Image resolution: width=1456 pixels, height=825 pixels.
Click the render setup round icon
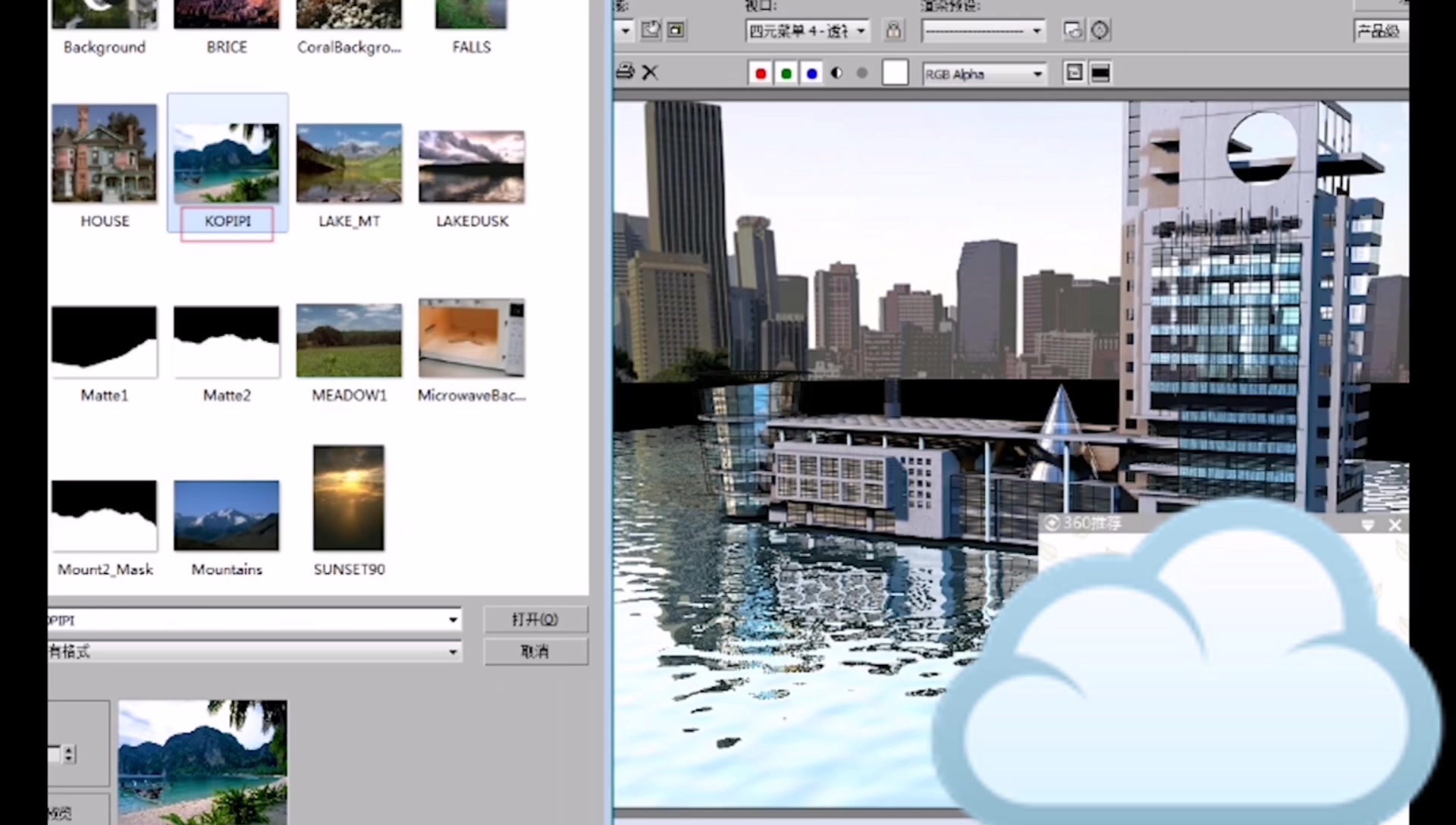[x=1100, y=30]
